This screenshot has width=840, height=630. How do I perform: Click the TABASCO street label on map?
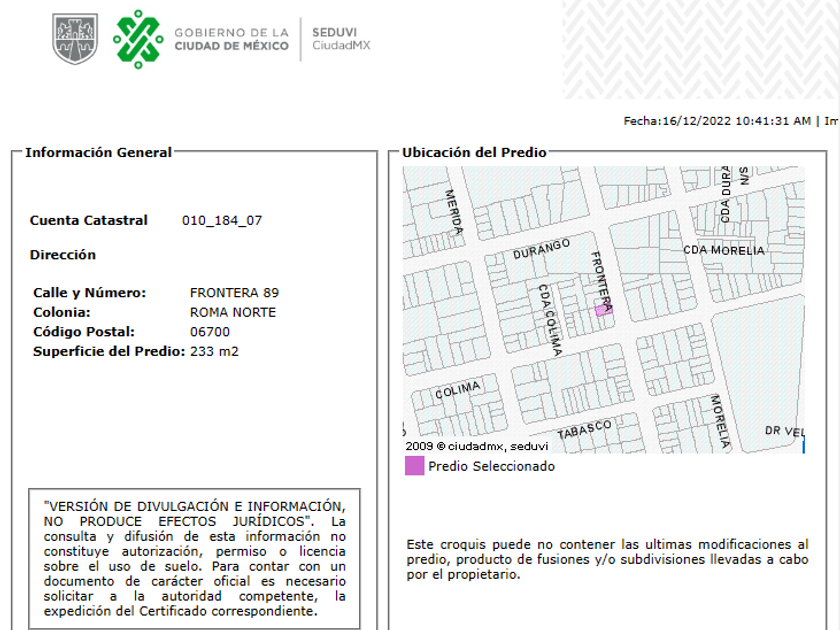click(584, 430)
